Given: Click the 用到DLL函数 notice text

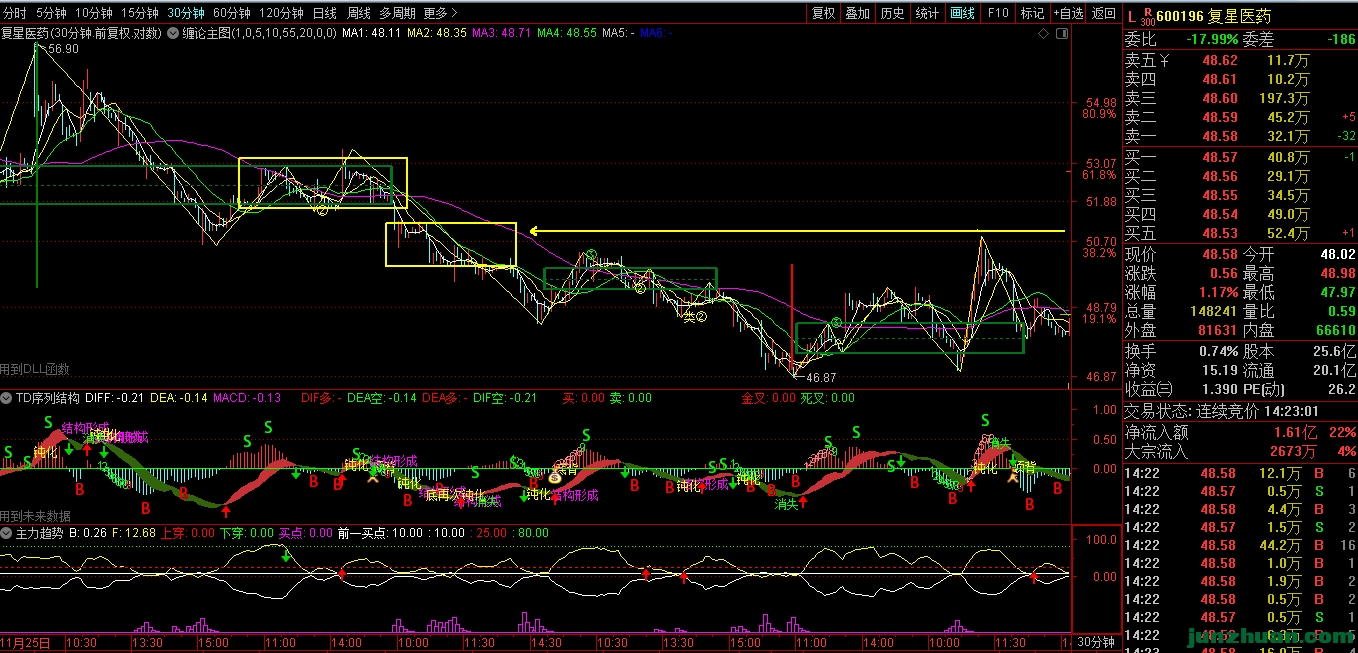Looking at the screenshot, I should pos(35,369).
